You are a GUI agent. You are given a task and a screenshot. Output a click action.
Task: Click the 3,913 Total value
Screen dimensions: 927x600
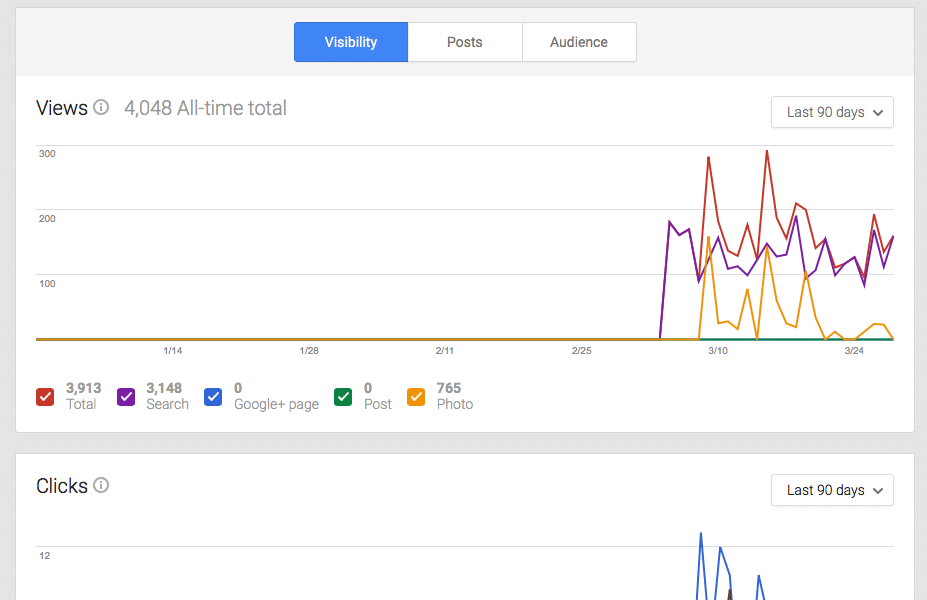[83, 388]
